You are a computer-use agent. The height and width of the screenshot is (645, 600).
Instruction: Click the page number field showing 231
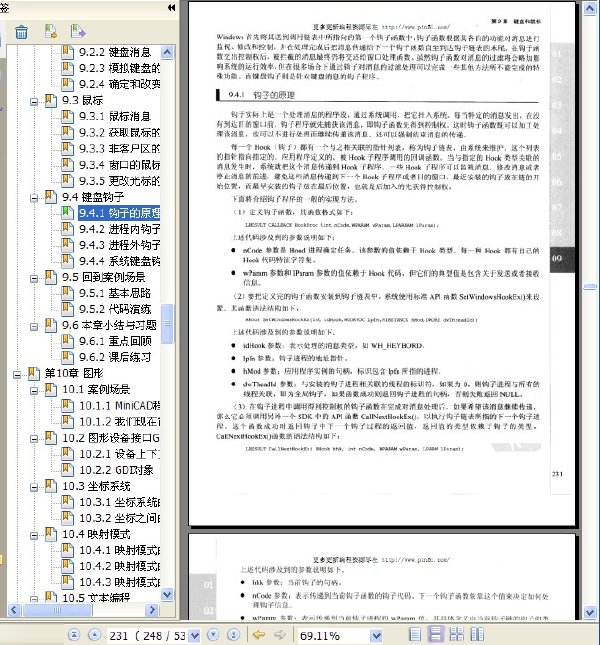[148, 636]
